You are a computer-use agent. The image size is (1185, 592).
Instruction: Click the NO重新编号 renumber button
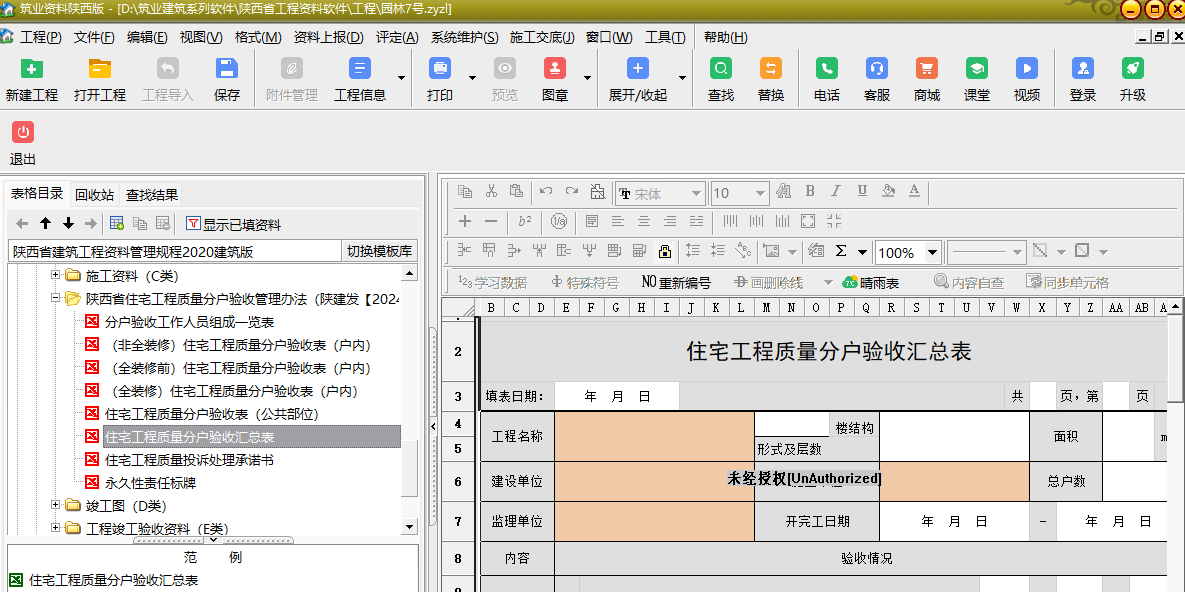(x=676, y=282)
